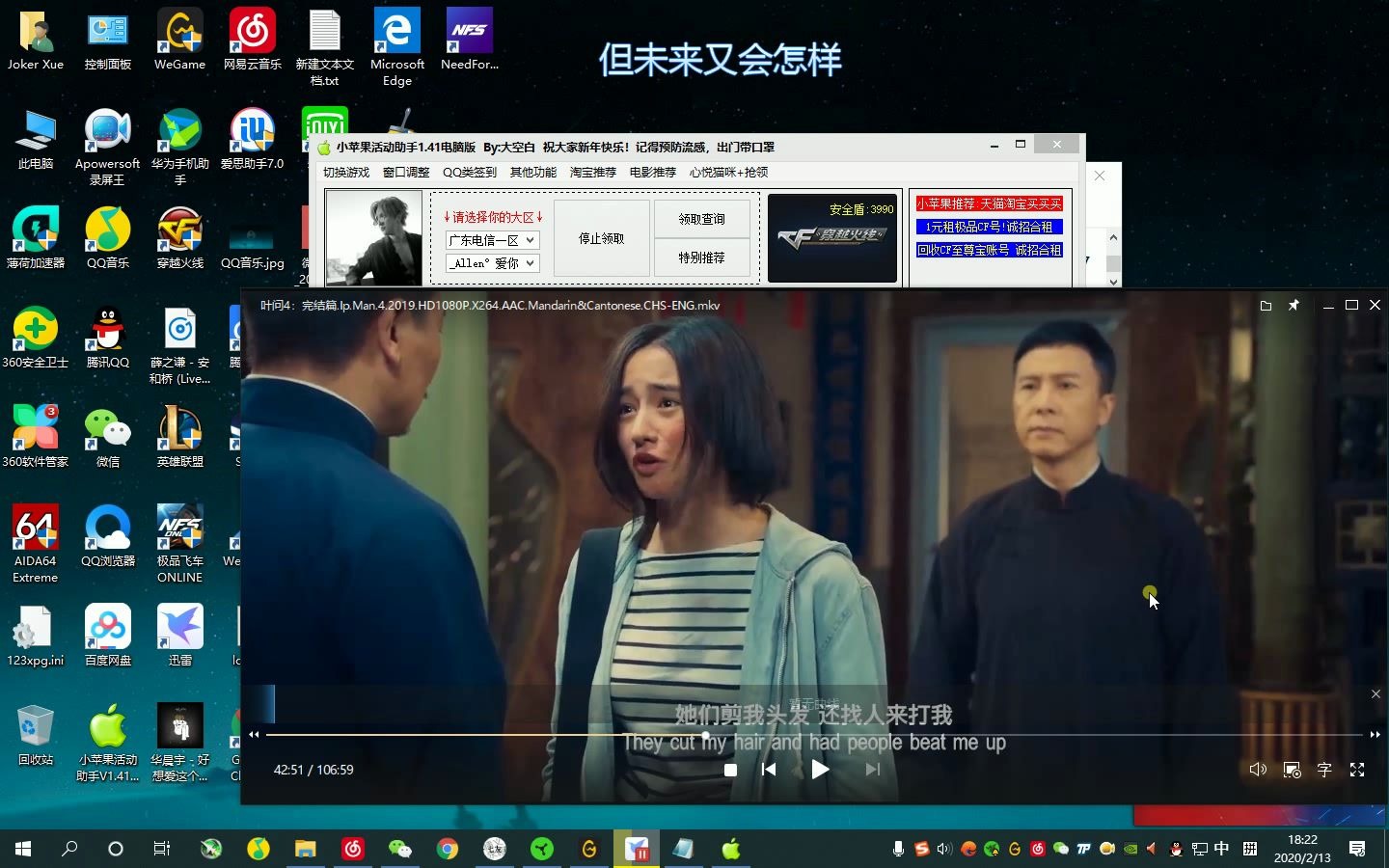1389x868 pixels.
Task: Open 回收站 recycle bin
Action: [x=36, y=736]
